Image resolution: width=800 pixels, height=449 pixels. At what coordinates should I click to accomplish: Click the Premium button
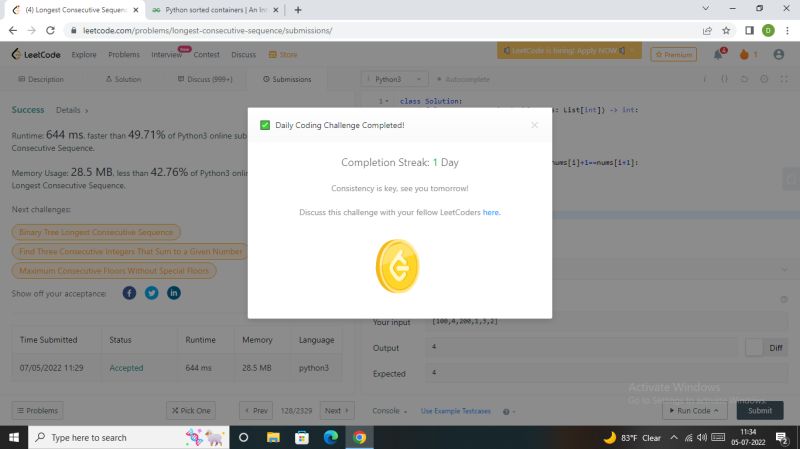pos(673,54)
